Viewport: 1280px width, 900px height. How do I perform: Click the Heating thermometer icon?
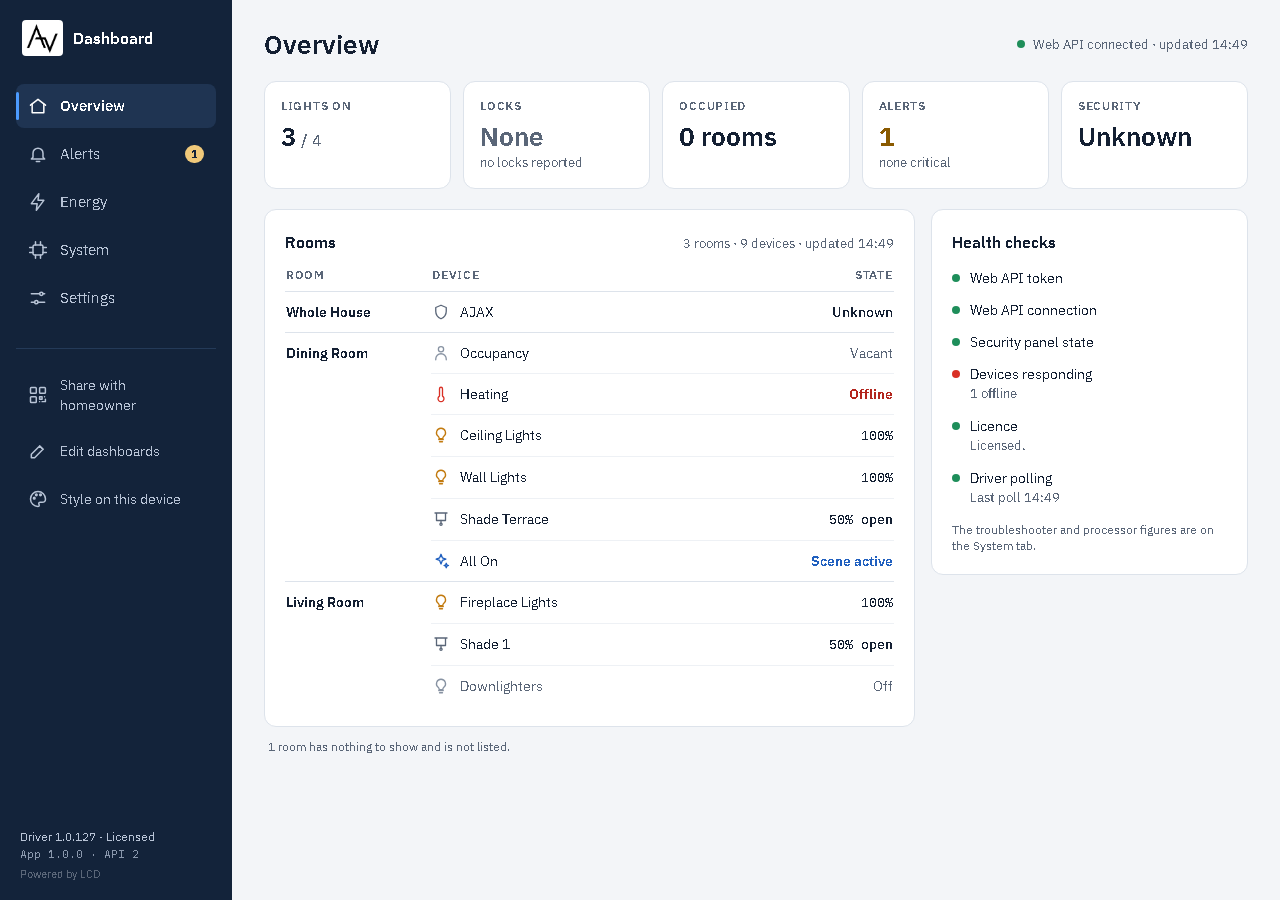(441, 394)
